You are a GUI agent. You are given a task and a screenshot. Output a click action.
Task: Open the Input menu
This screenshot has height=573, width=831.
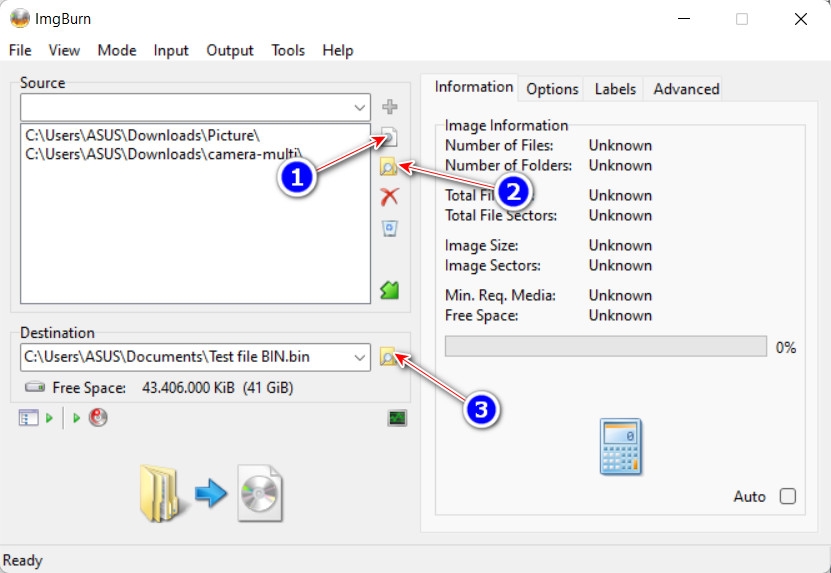click(171, 50)
